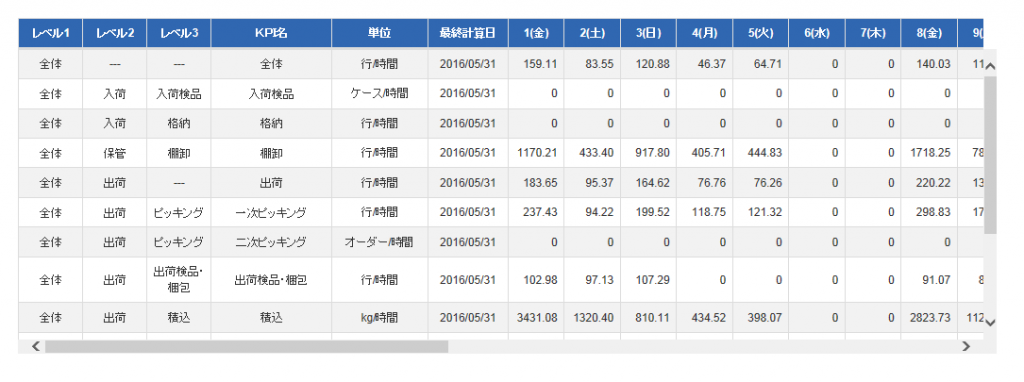Click the 出荷 KPI name cell
This screenshot has height=382, width=1024.
point(271,183)
